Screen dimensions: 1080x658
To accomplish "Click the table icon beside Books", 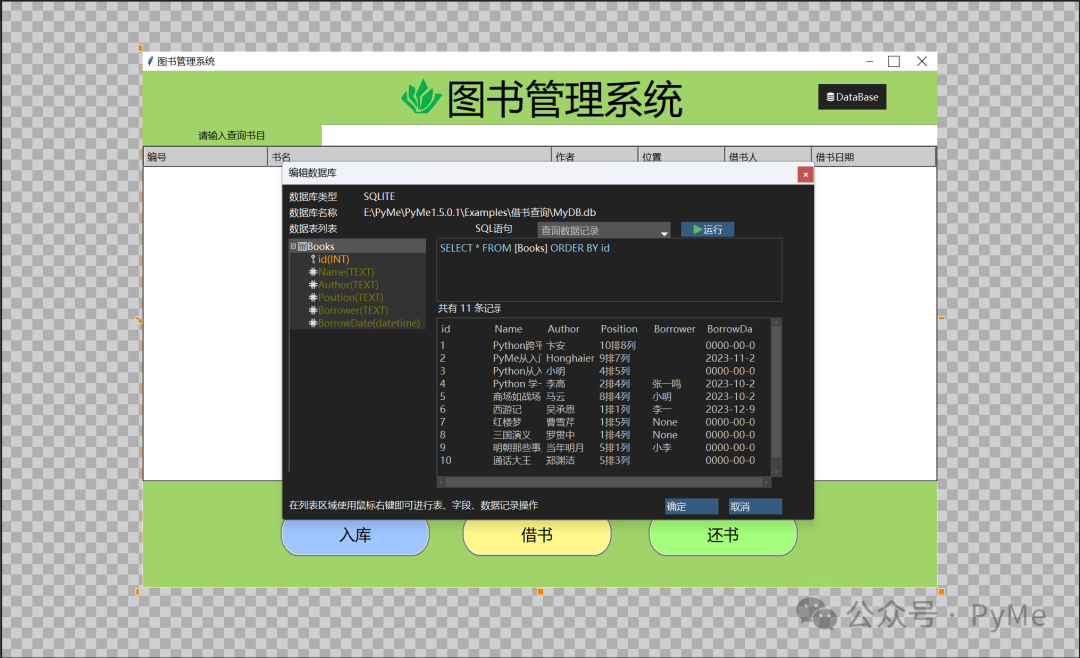I will (302, 246).
